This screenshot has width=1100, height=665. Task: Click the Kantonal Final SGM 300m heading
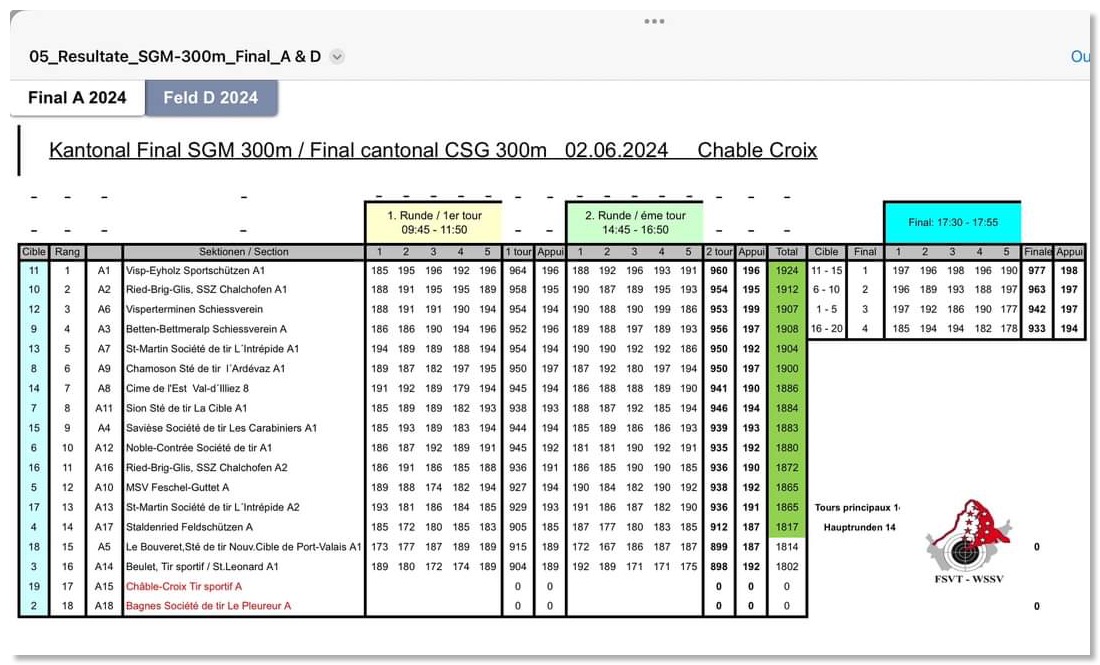pyautogui.click(x=433, y=150)
